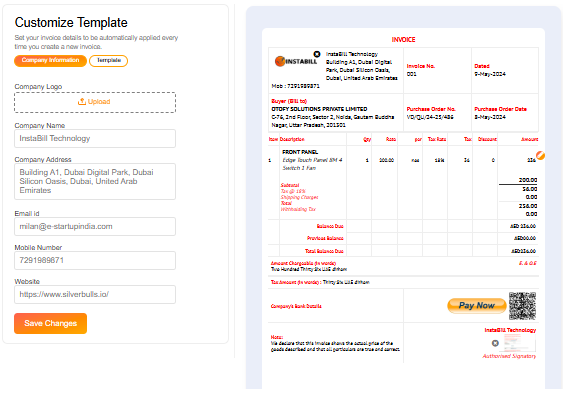This screenshot has height=396, width=563.
Task: Click the Shipping Charges label
Action: pyautogui.click(x=299, y=197)
